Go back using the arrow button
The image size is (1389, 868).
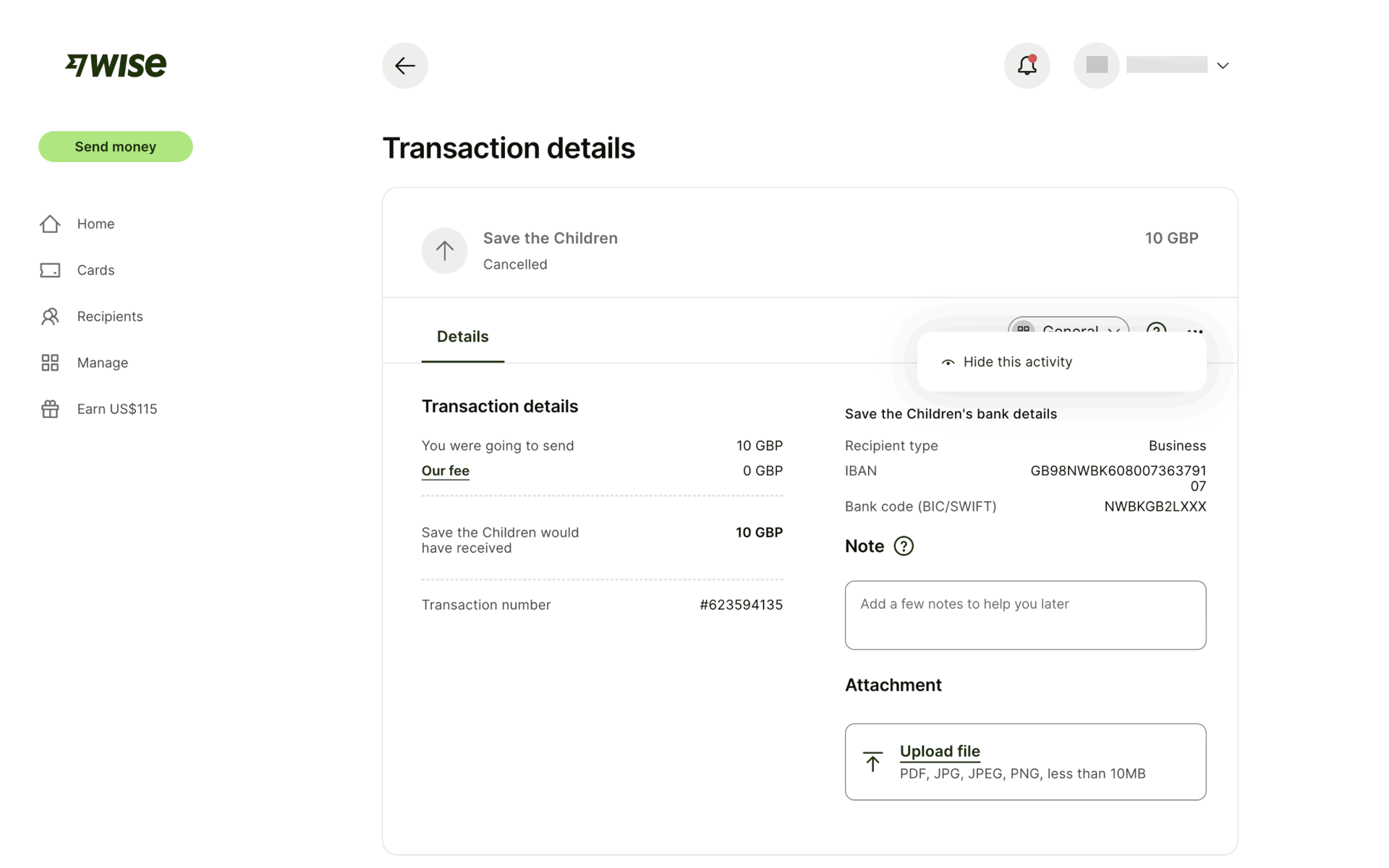click(405, 66)
